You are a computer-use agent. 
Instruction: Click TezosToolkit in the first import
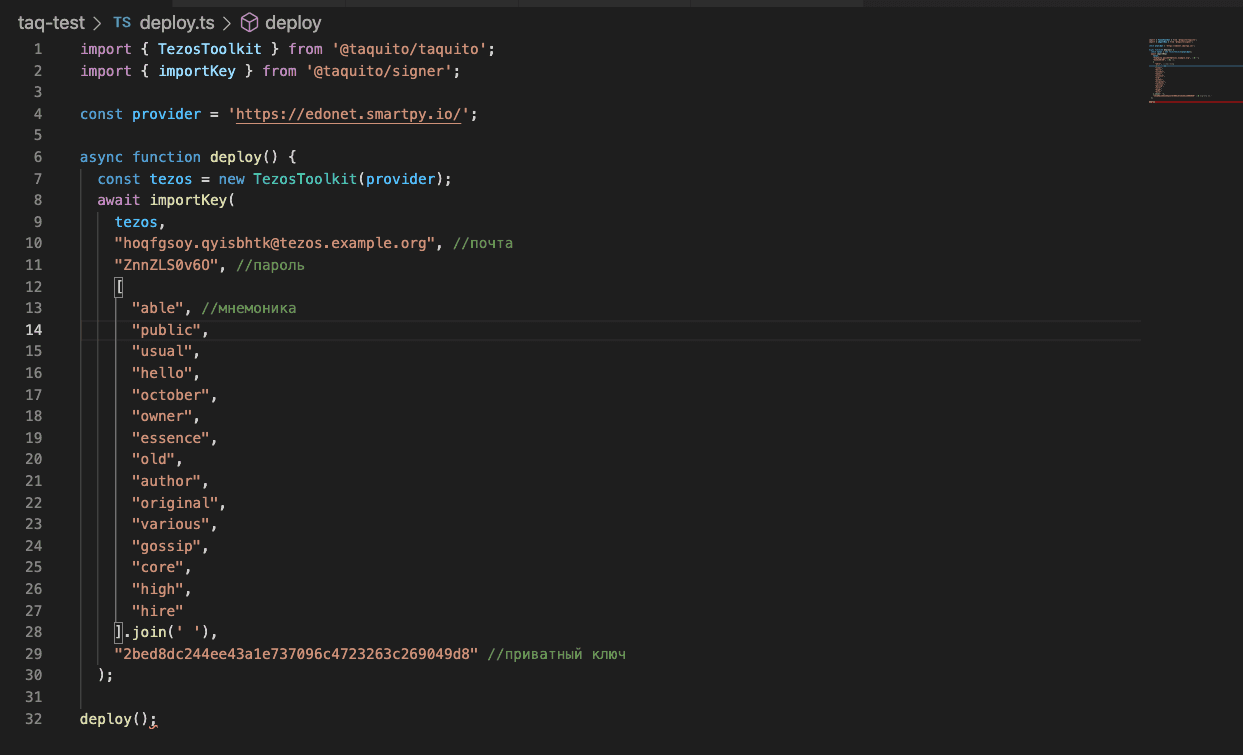209,49
